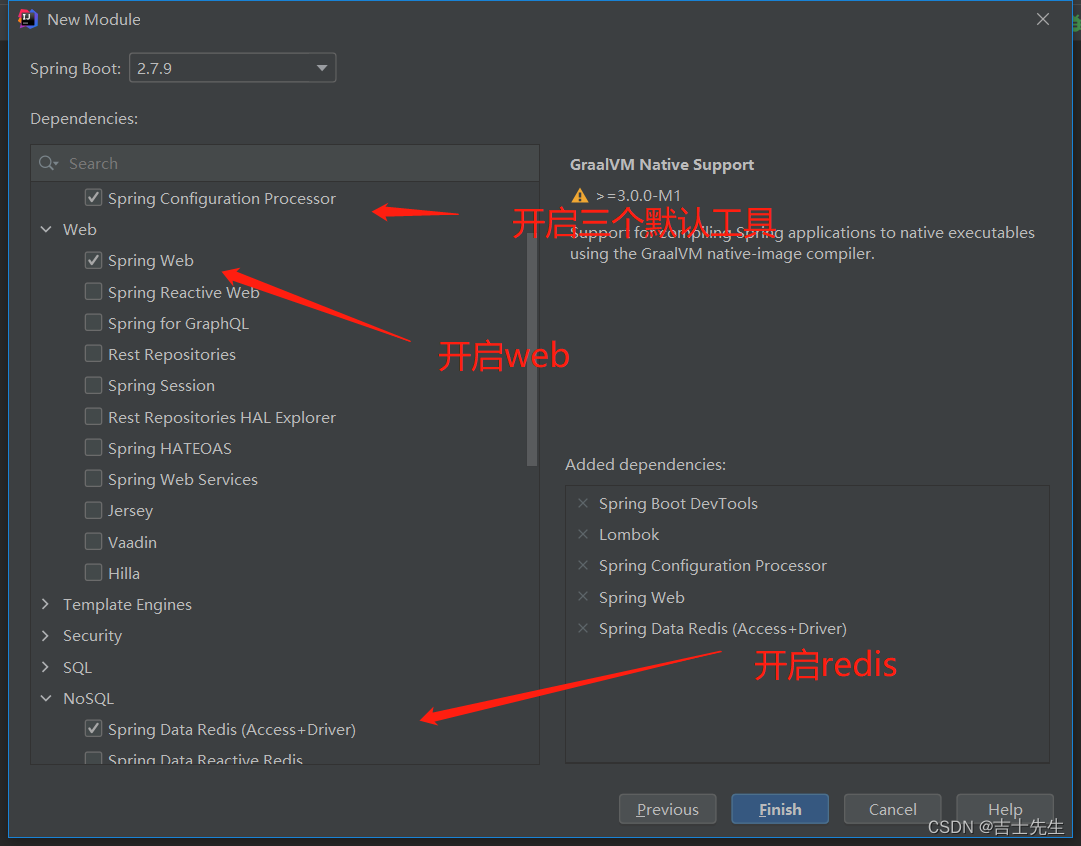
Task: Close the New Module dialog
Action: pos(1043,19)
